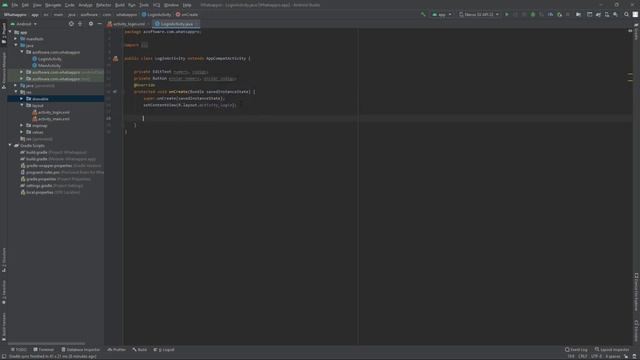This screenshot has height=360, width=640.
Task: Open the Edit menu
Action: click(x=25, y=5)
